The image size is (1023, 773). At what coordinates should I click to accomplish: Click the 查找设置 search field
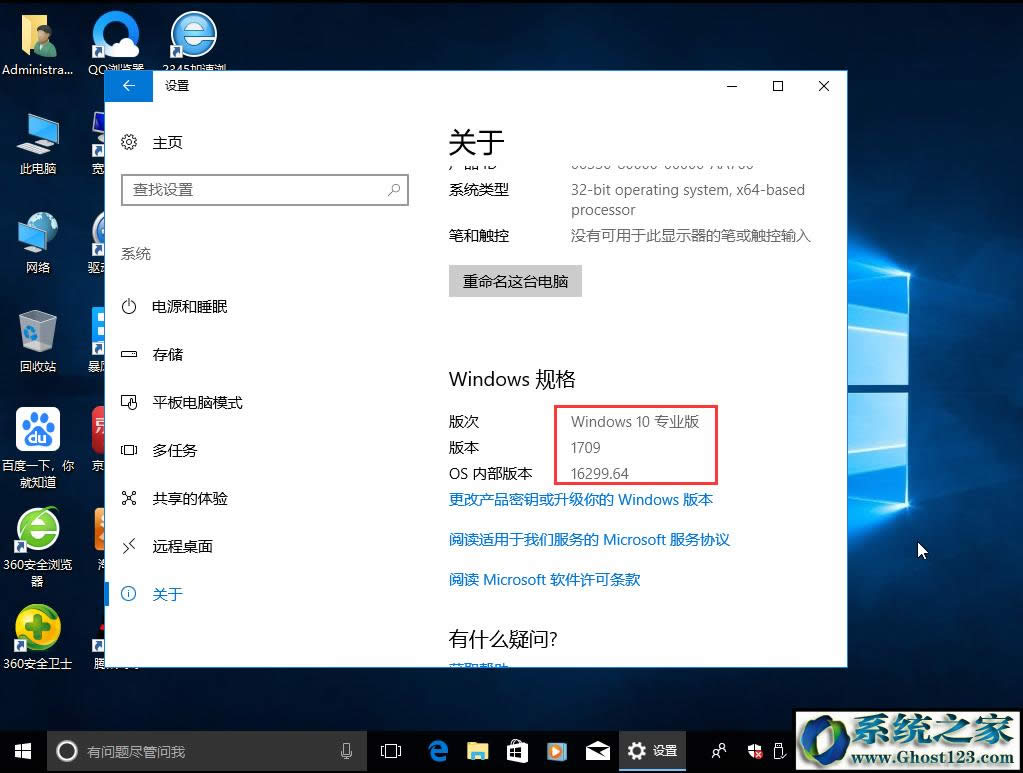coord(264,190)
